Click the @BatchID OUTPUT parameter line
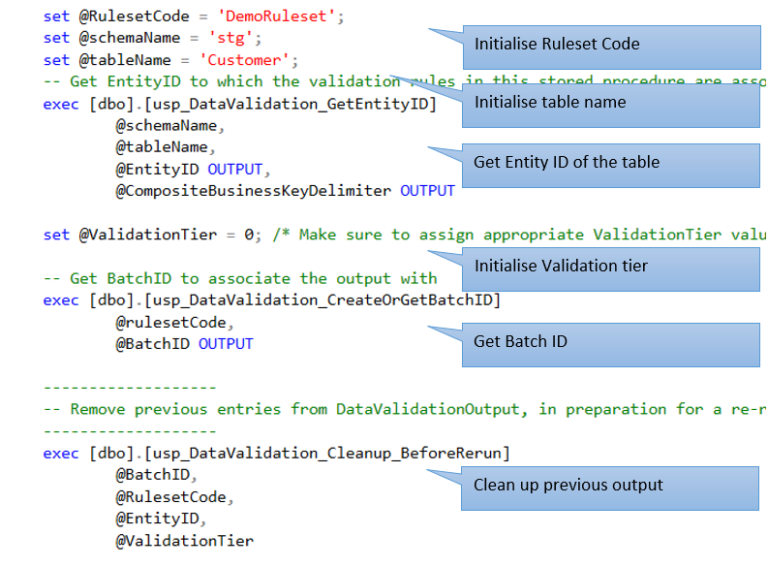Image resolution: width=768 pixels, height=567 pixels. tap(184, 344)
